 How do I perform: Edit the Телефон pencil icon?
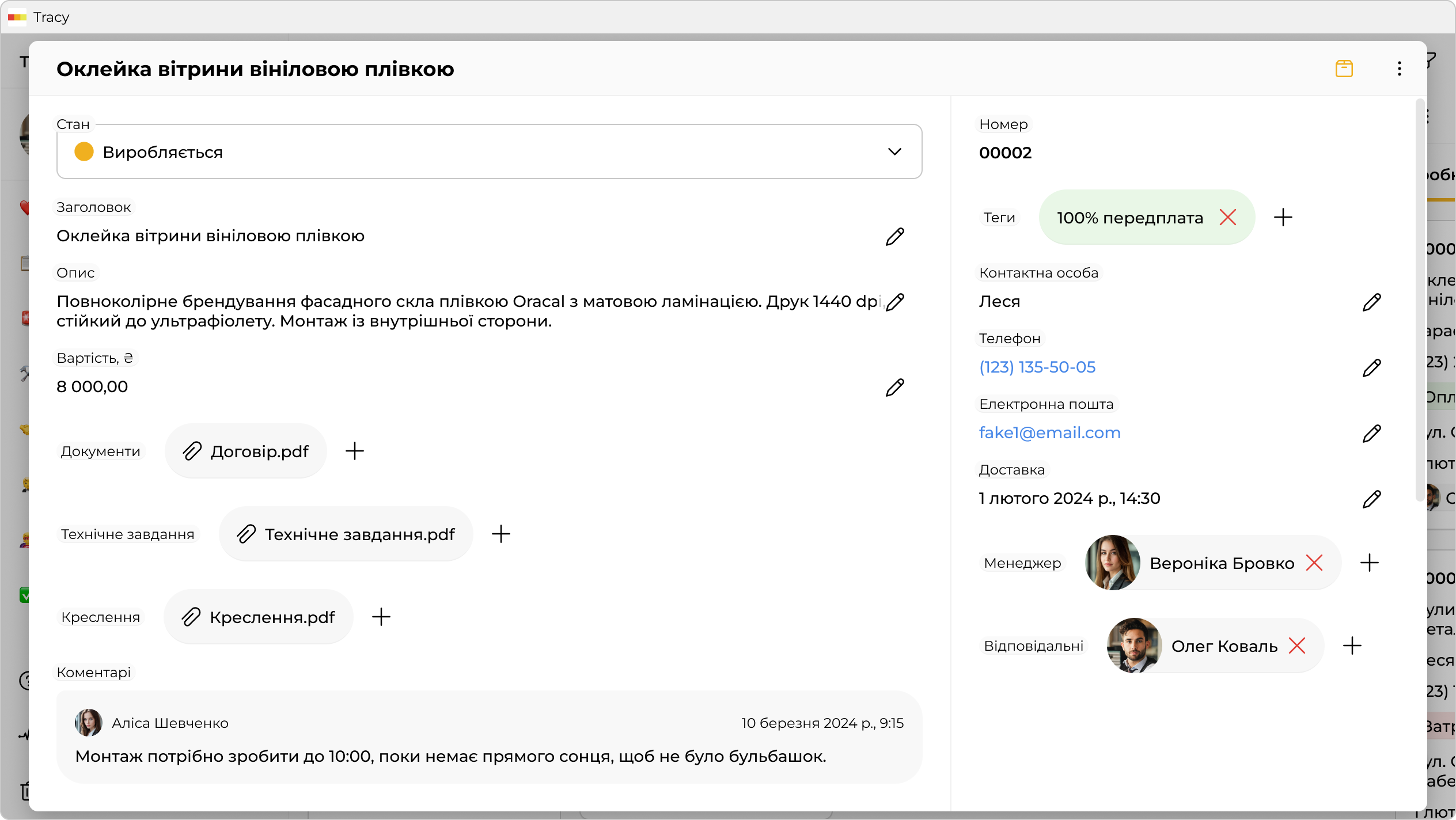click(x=1371, y=367)
